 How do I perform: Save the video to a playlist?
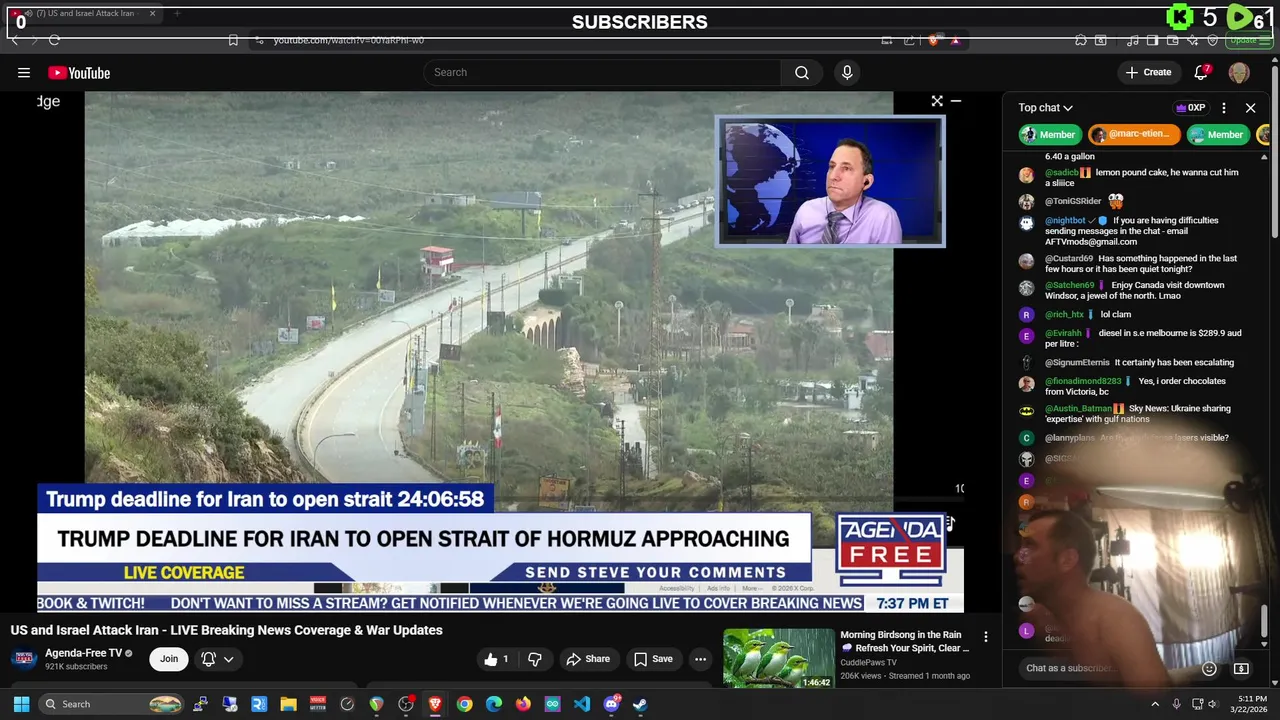click(x=653, y=659)
